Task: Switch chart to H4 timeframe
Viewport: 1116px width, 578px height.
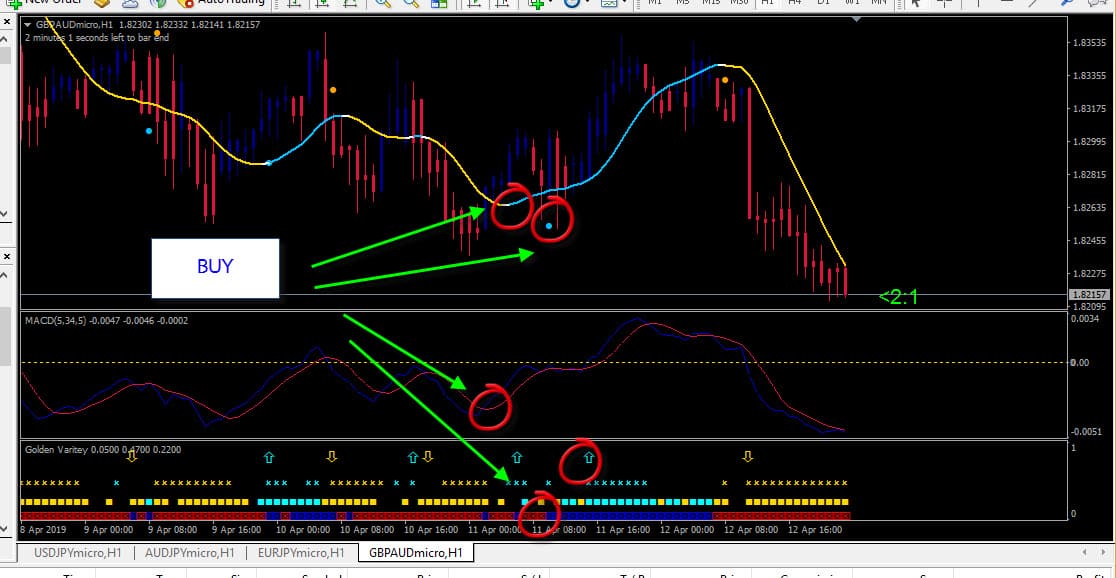Action: click(795, 2)
